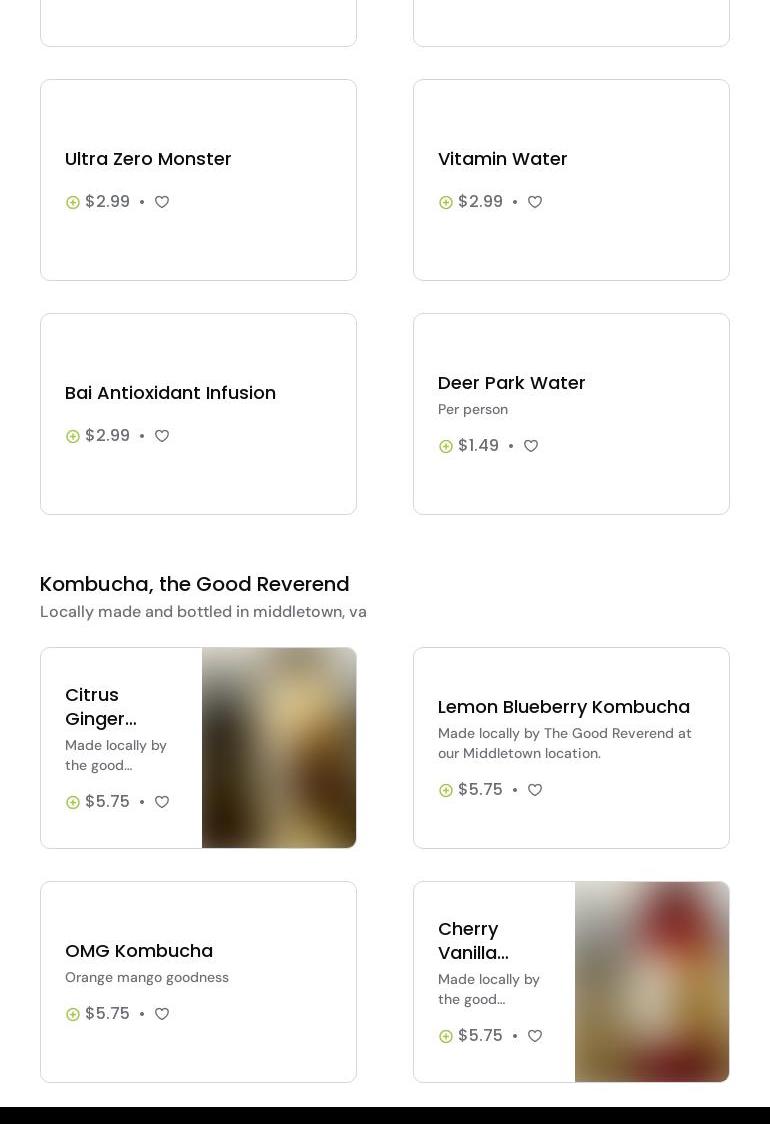Viewport: 770px width, 1124px height.
Task: Select the Kombucha, the Good Reverend heading
Action: tap(195, 584)
